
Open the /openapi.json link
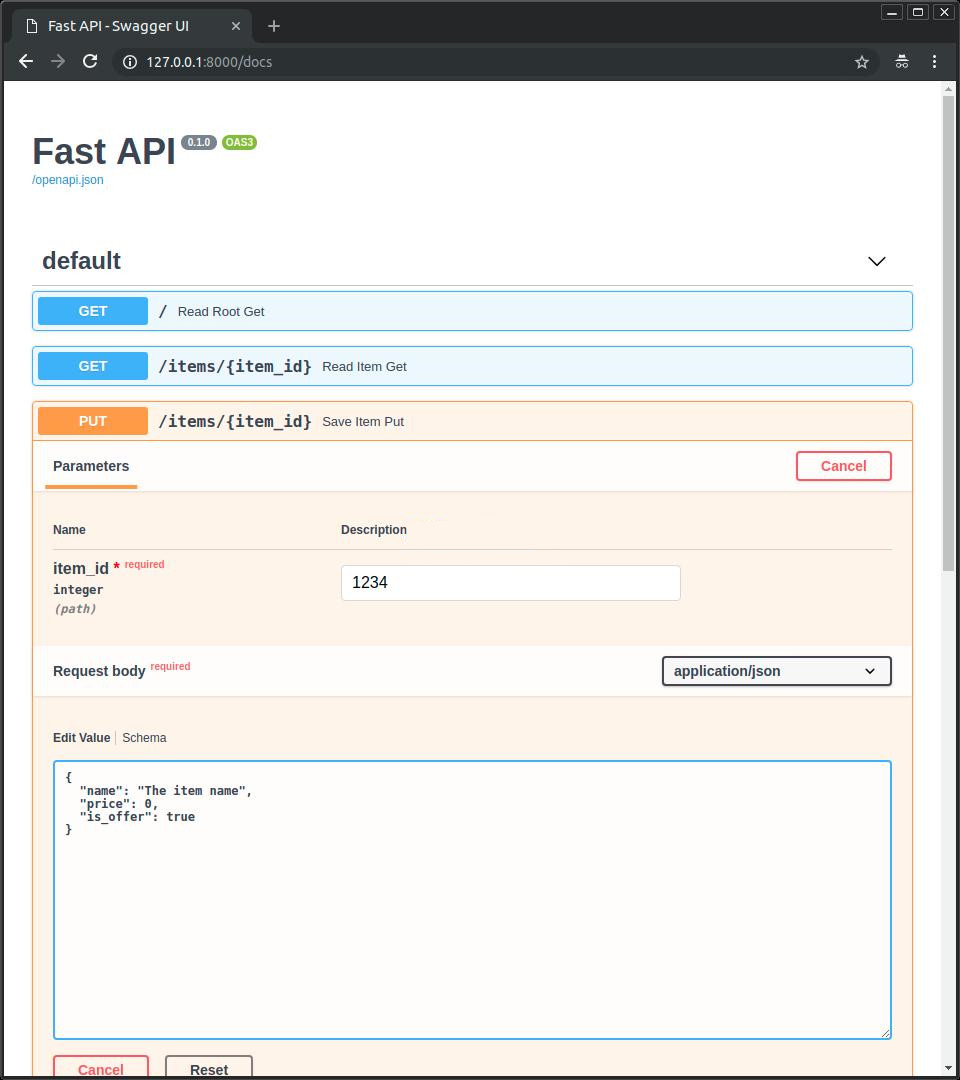click(x=67, y=180)
